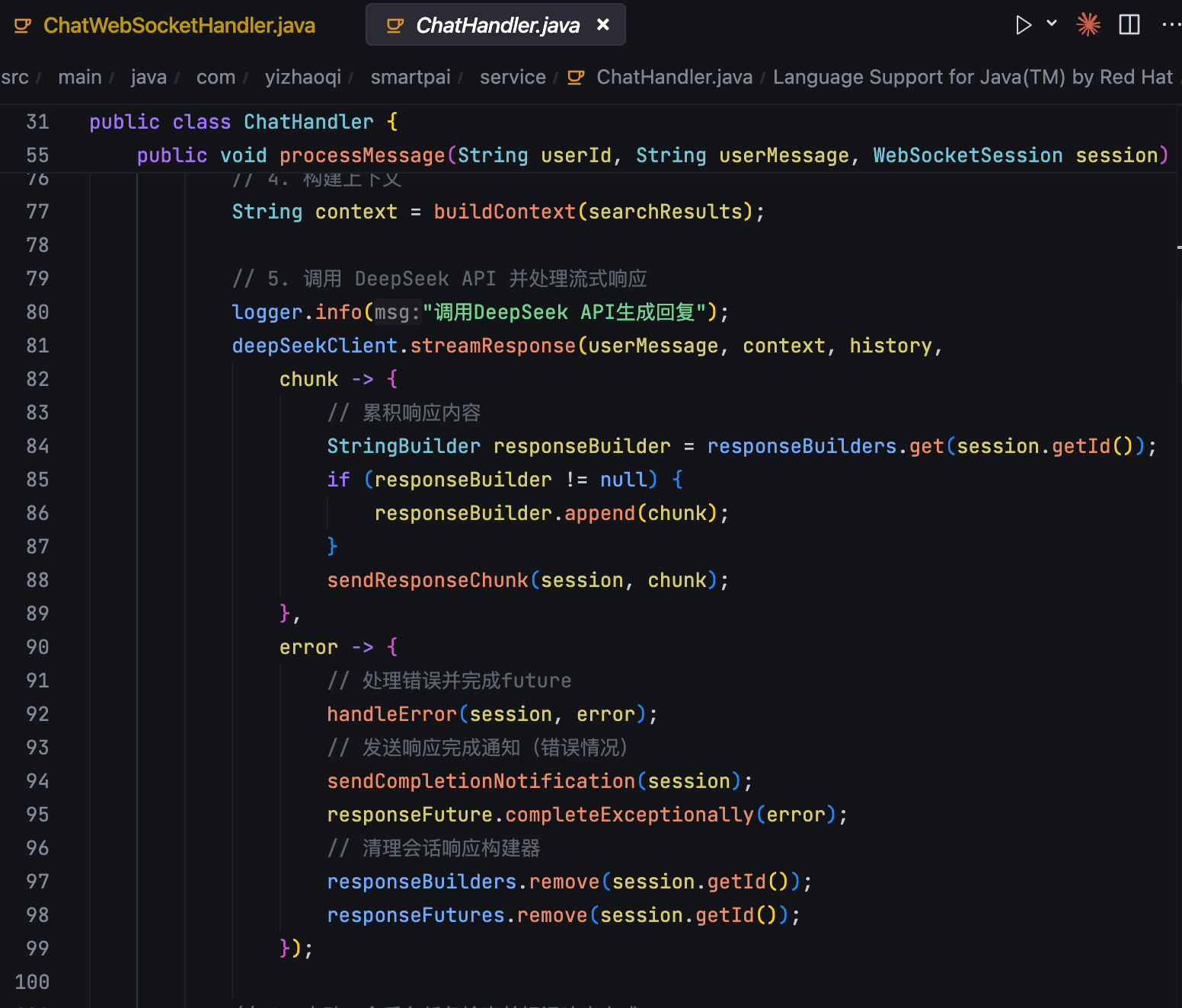Screen dimensions: 1182x1008
Task: Click line number 77 in the gutter
Action: point(37,212)
